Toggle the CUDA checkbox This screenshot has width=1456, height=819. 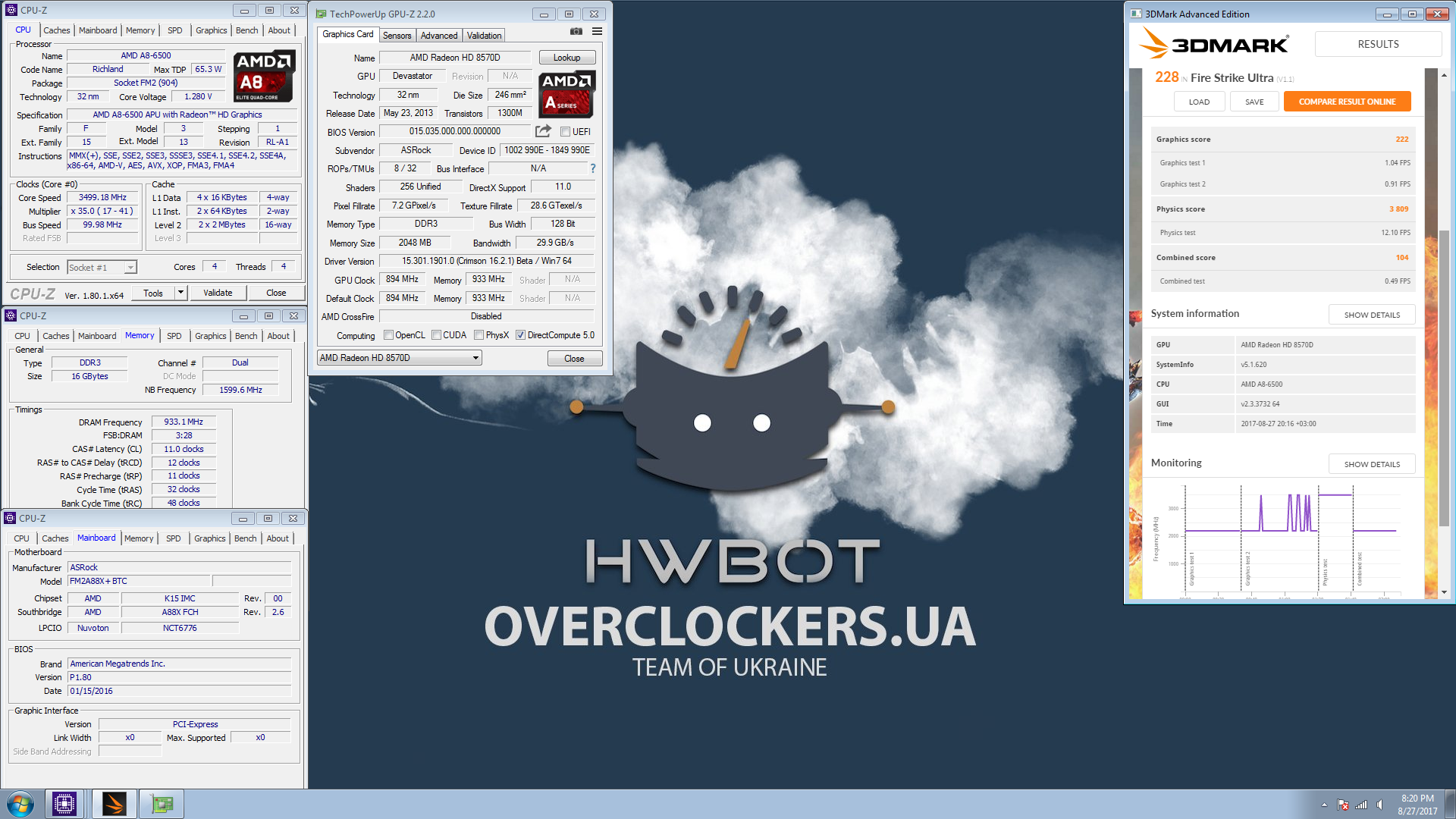[x=436, y=335]
